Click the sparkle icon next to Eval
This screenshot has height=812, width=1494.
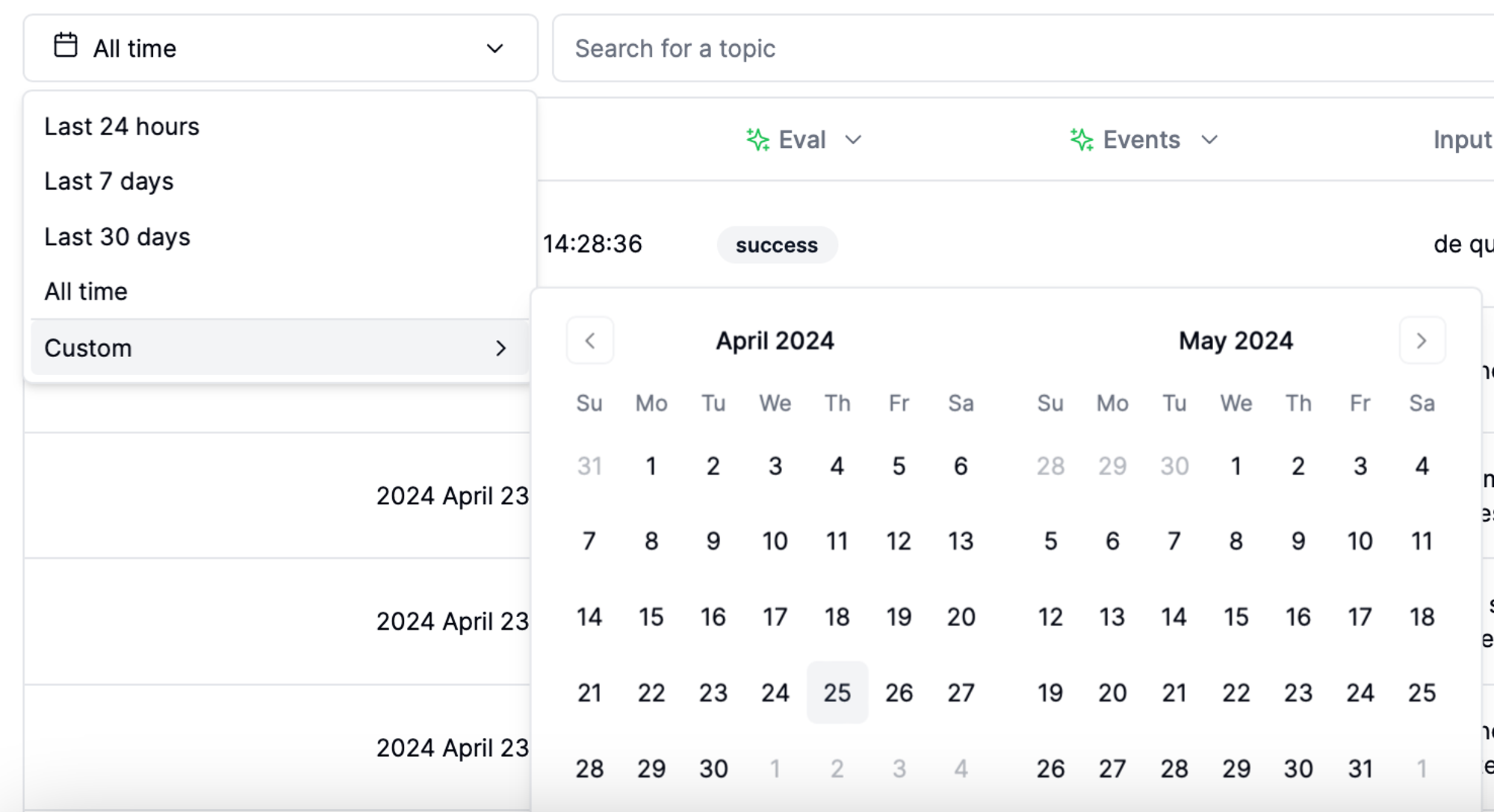pos(757,140)
